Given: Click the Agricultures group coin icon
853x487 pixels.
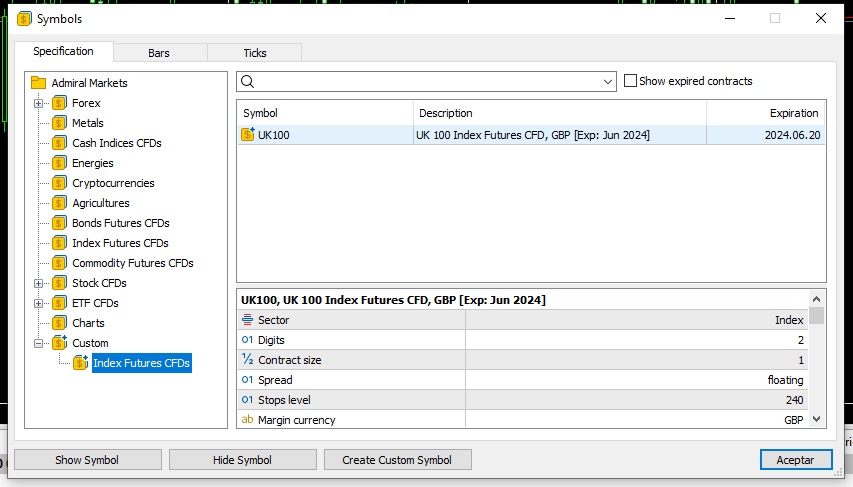Looking at the screenshot, I should 59,203.
